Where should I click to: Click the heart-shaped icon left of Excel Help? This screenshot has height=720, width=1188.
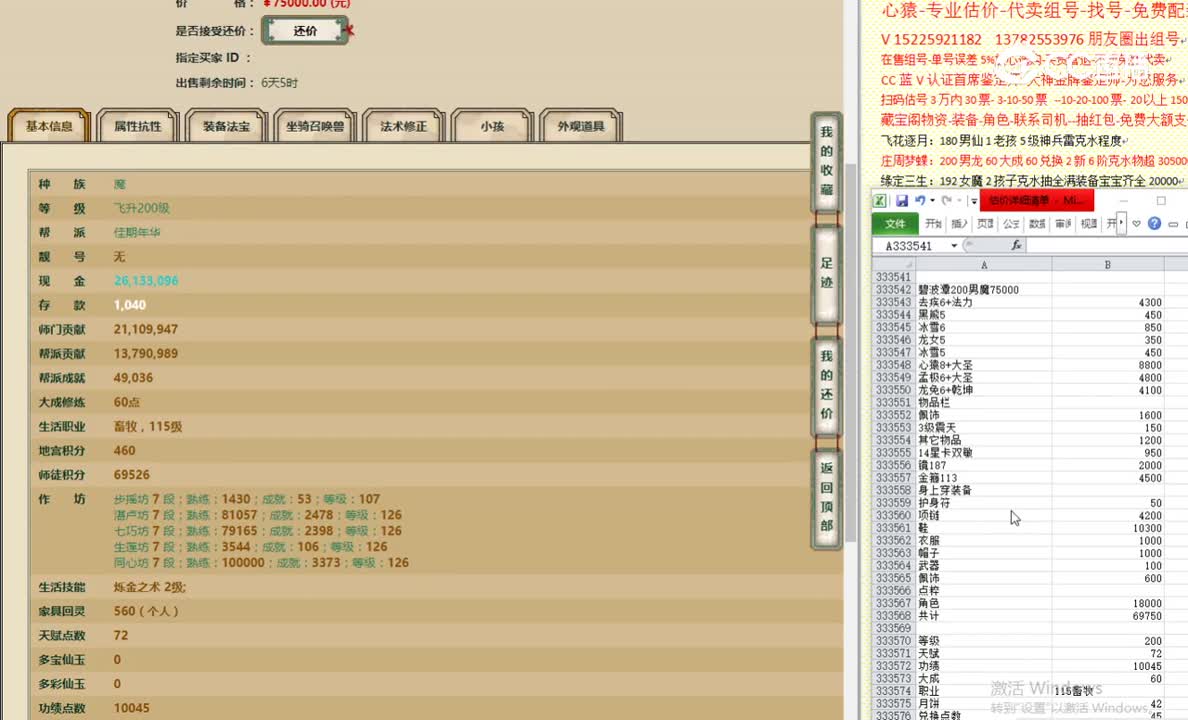click(1135, 223)
